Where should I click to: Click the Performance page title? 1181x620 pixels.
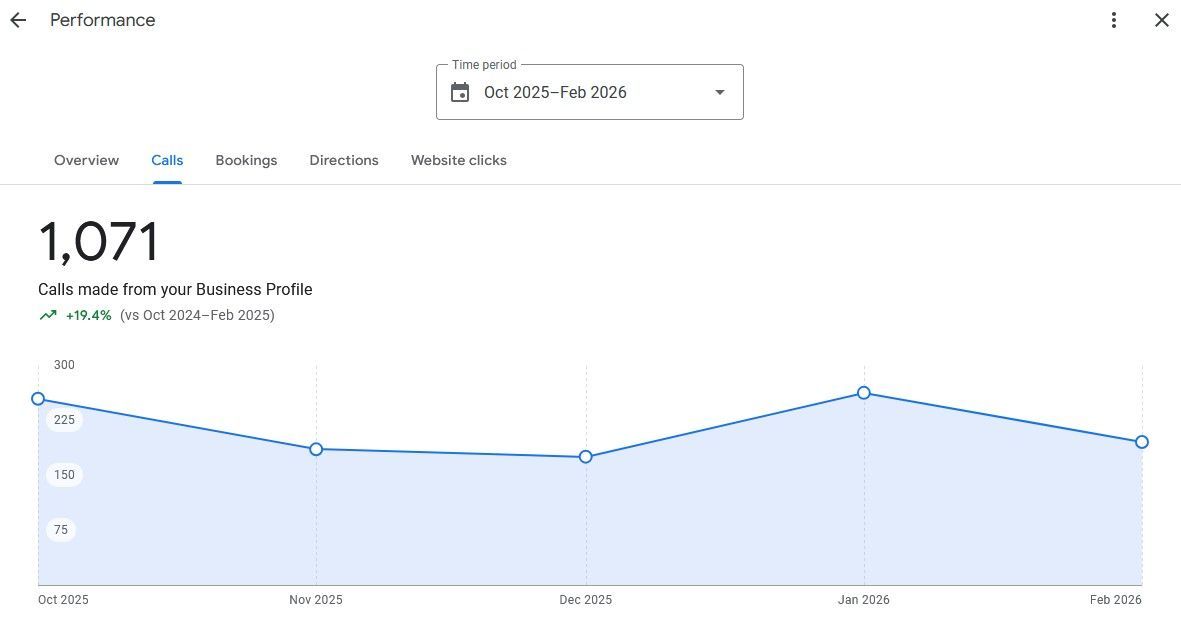[102, 20]
